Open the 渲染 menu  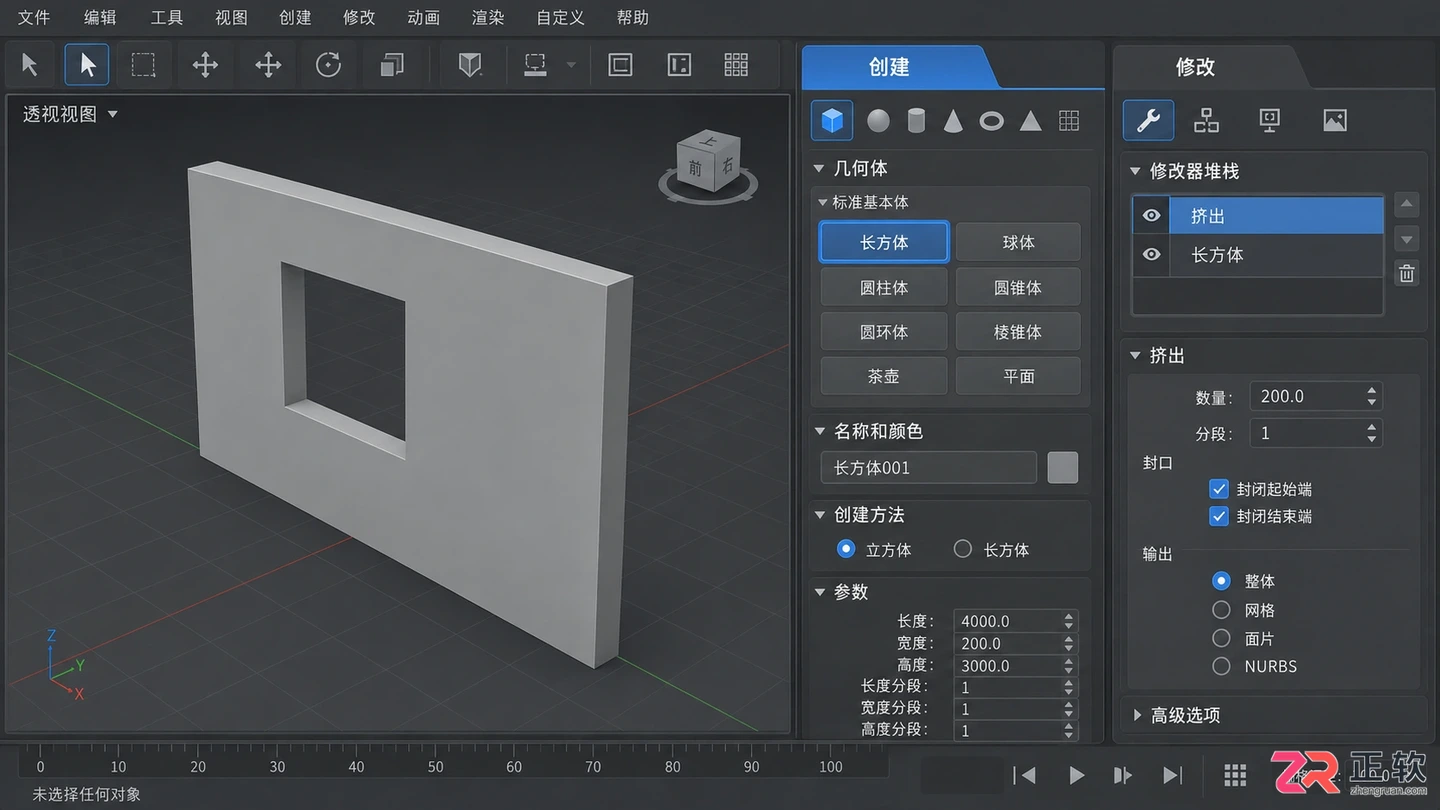coord(488,18)
